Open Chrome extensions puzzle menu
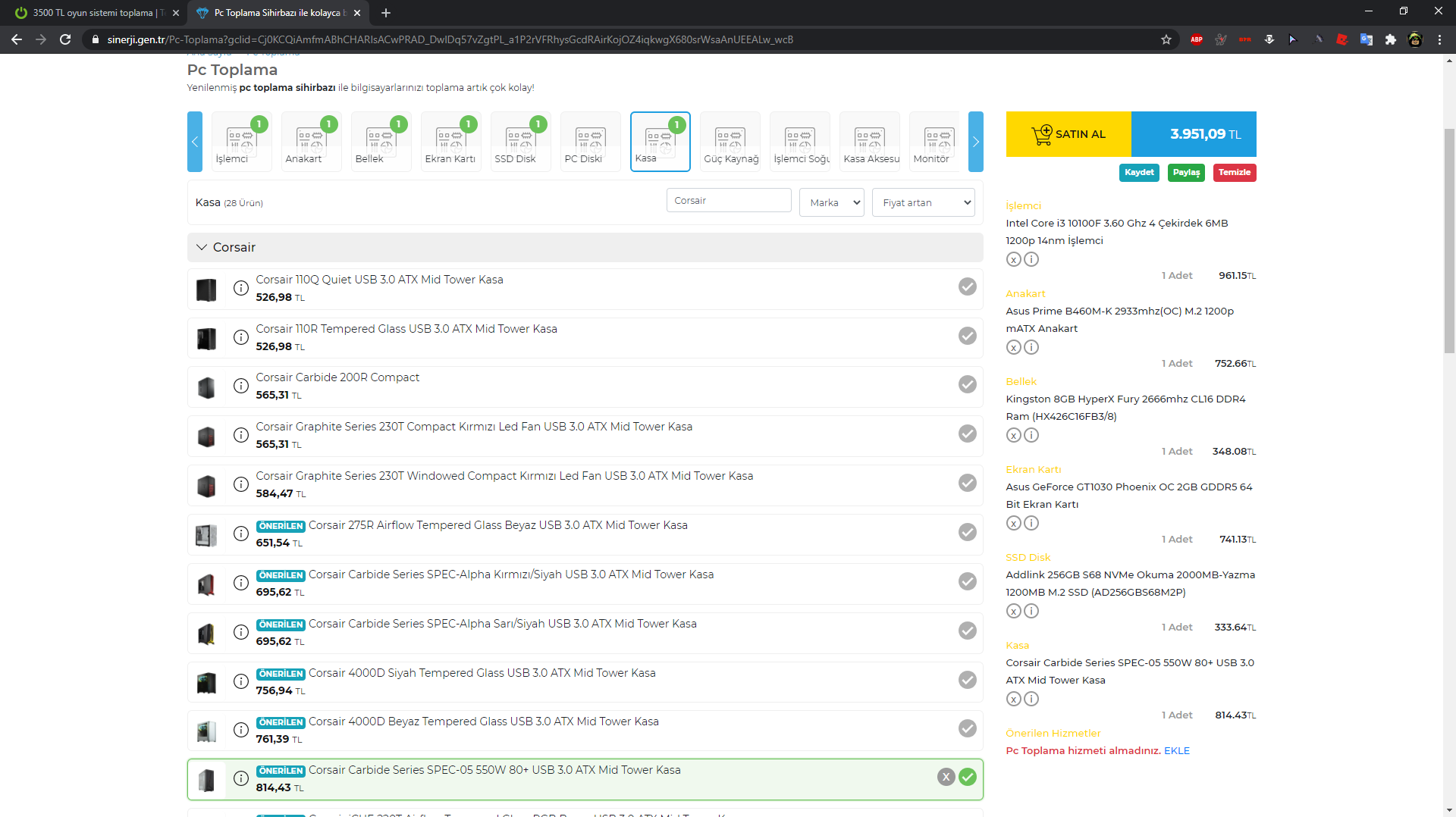The image size is (1456, 817). click(1391, 39)
